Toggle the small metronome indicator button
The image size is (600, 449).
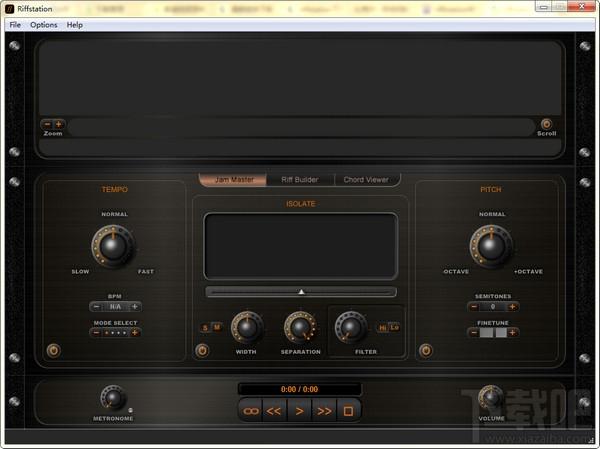(130, 410)
